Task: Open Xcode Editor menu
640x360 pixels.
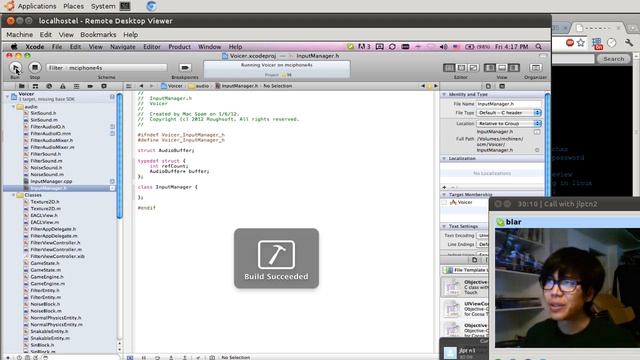Action: (152, 47)
